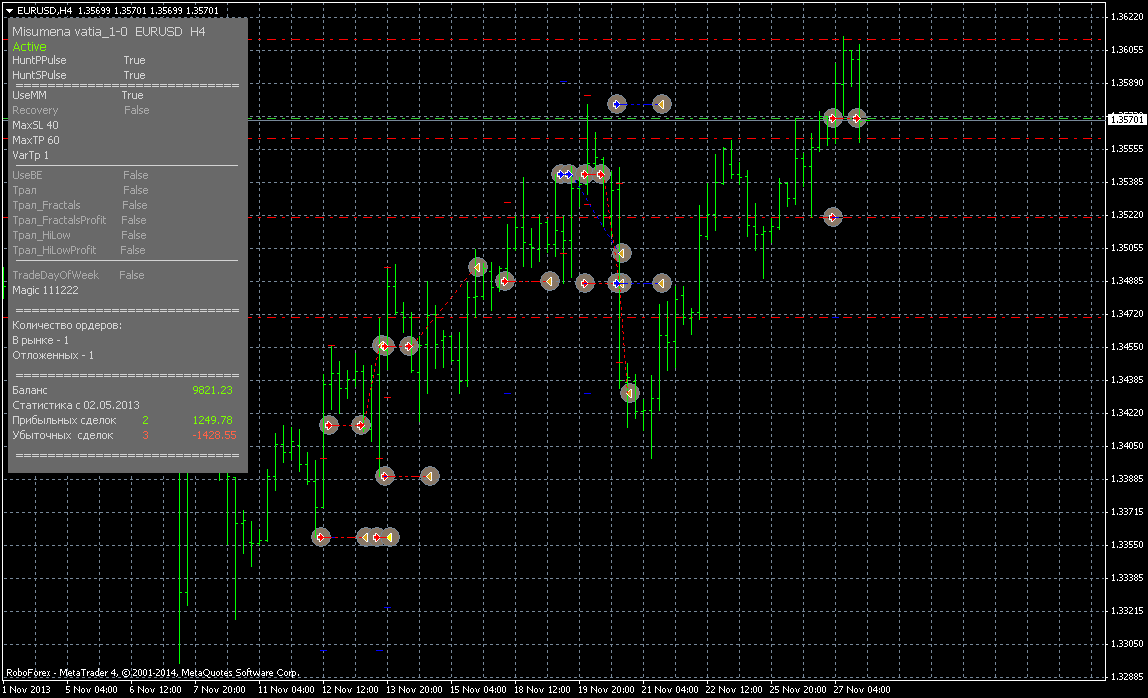Image resolution: width=1148 pixels, height=698 pixels.
Task: Click the HuntPPulse parameter label
Action: coord(40,60)
